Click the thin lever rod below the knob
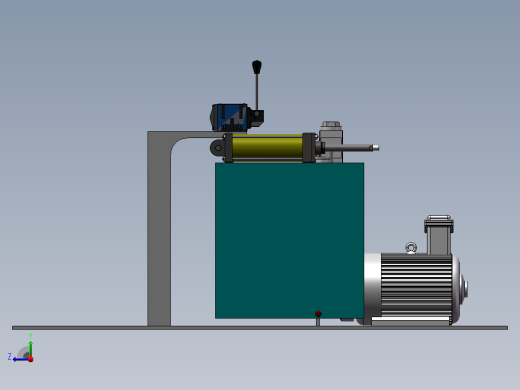The height and width of the screenshot is (390, 520). 257,92
